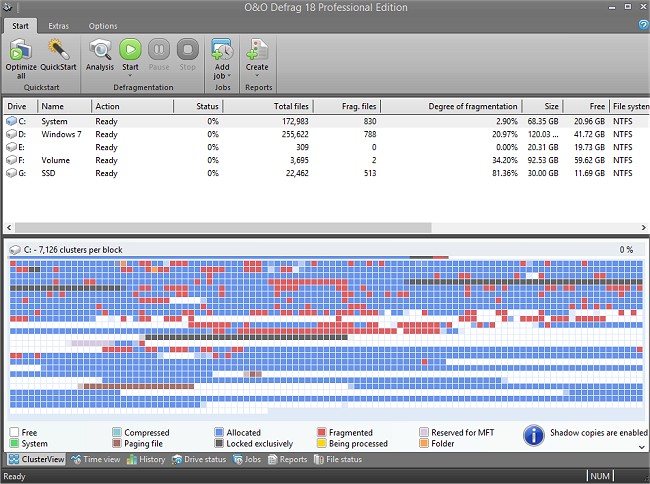
Task: Sort by the Action column header
Action: (x=133, y=106)
